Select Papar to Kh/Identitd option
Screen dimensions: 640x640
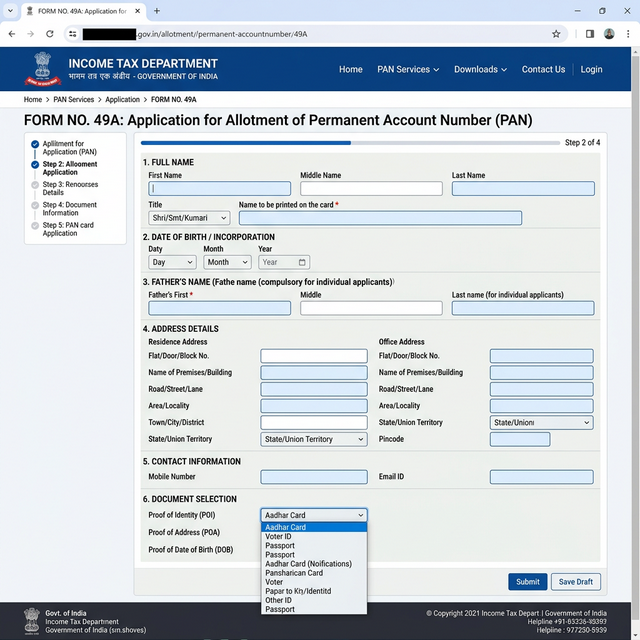tap(314, 591)
